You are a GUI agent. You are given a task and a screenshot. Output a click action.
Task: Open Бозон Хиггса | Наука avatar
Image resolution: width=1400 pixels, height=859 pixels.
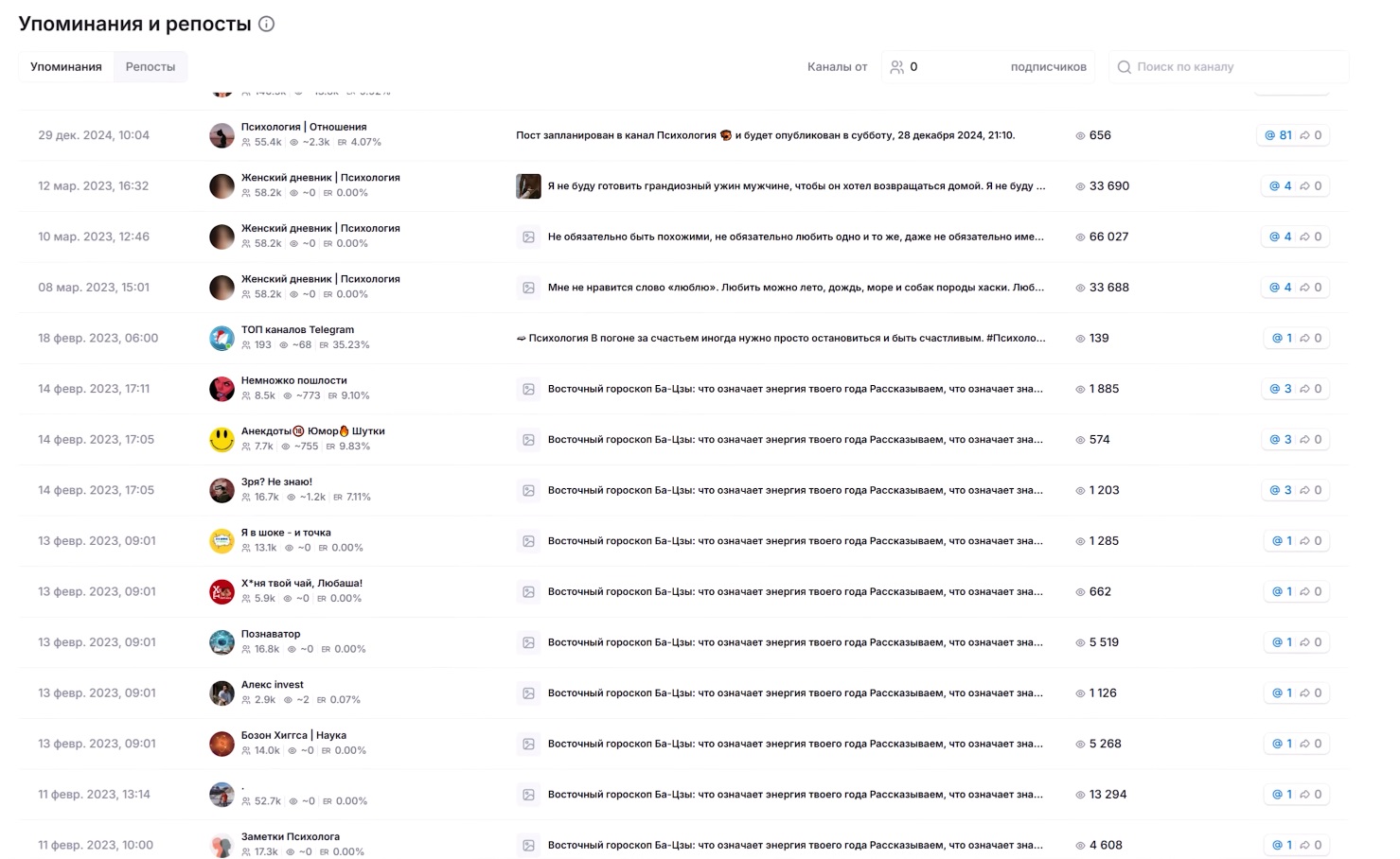[222, 745]
